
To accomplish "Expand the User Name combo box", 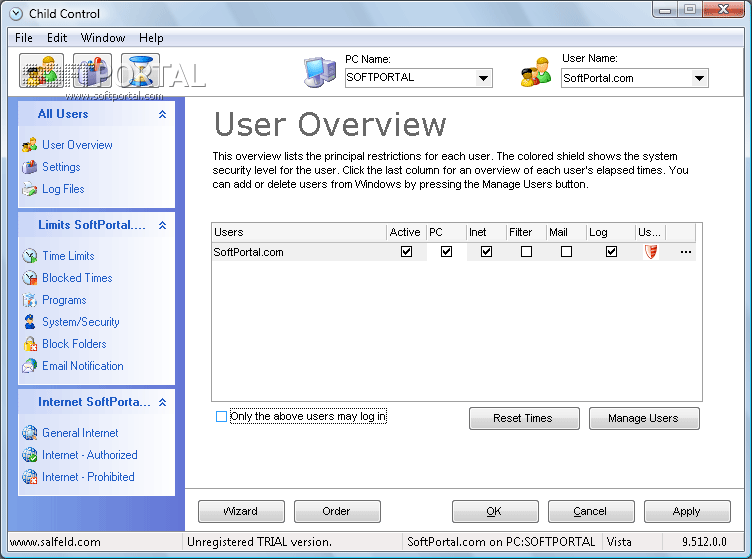I will [699, 78].
